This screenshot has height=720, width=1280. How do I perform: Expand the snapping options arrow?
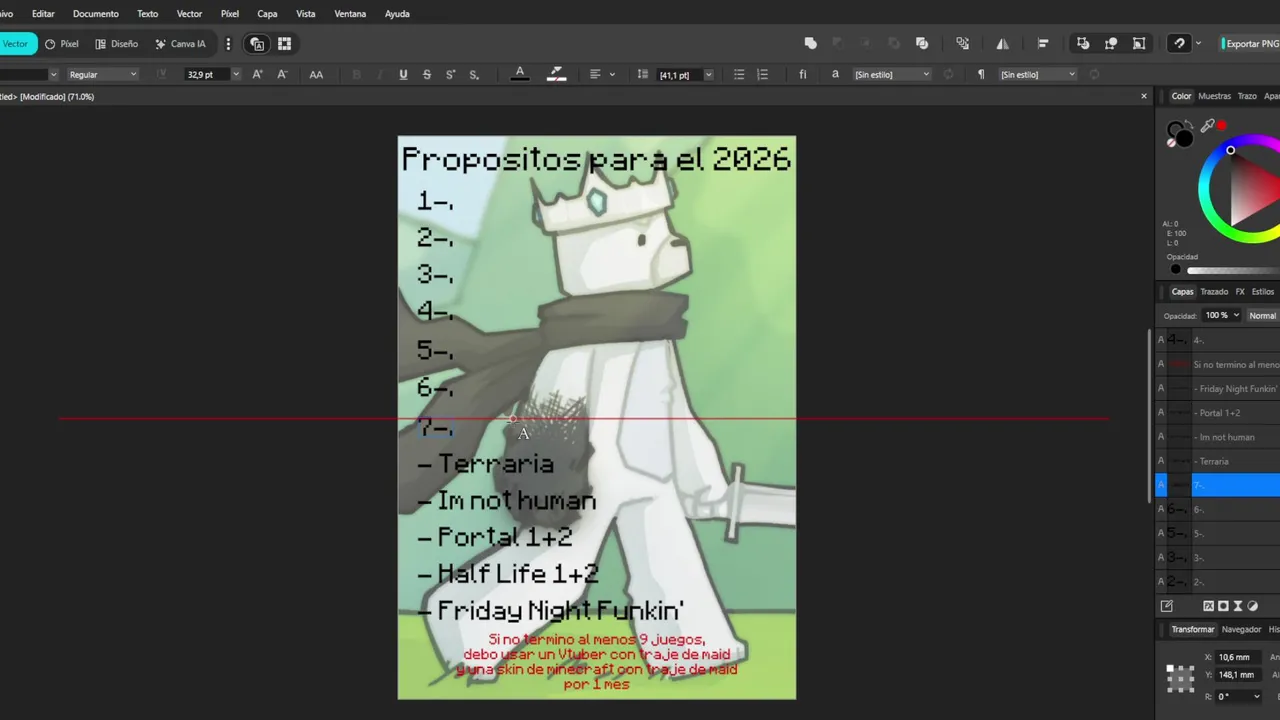pyautogui.click(x=1197, y=44)
